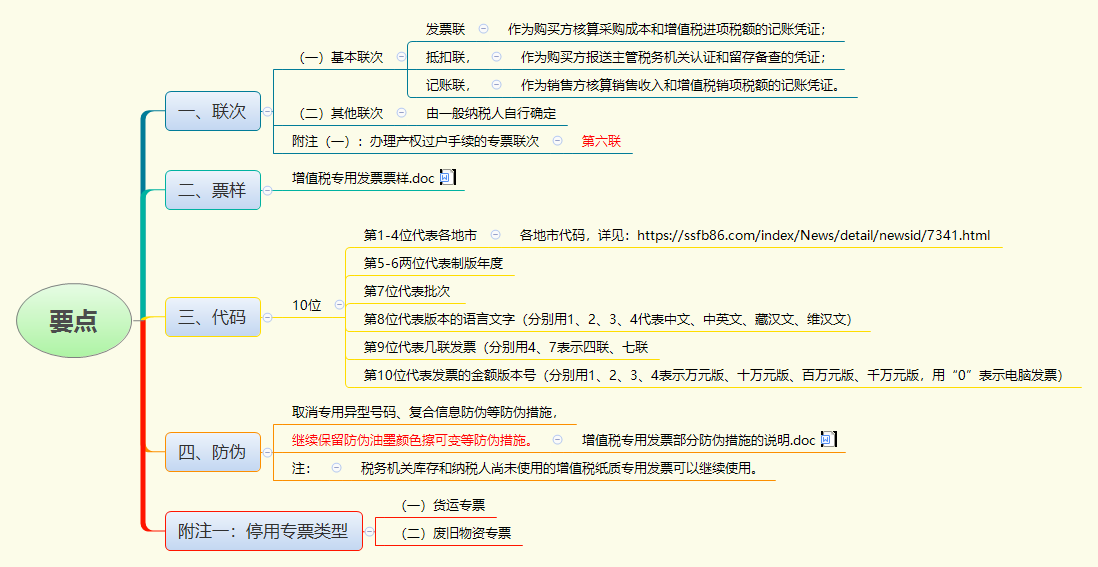The image size is (1098, 567).
Task: Select the 第1-4位代表各地市 node
Action: 420,235
